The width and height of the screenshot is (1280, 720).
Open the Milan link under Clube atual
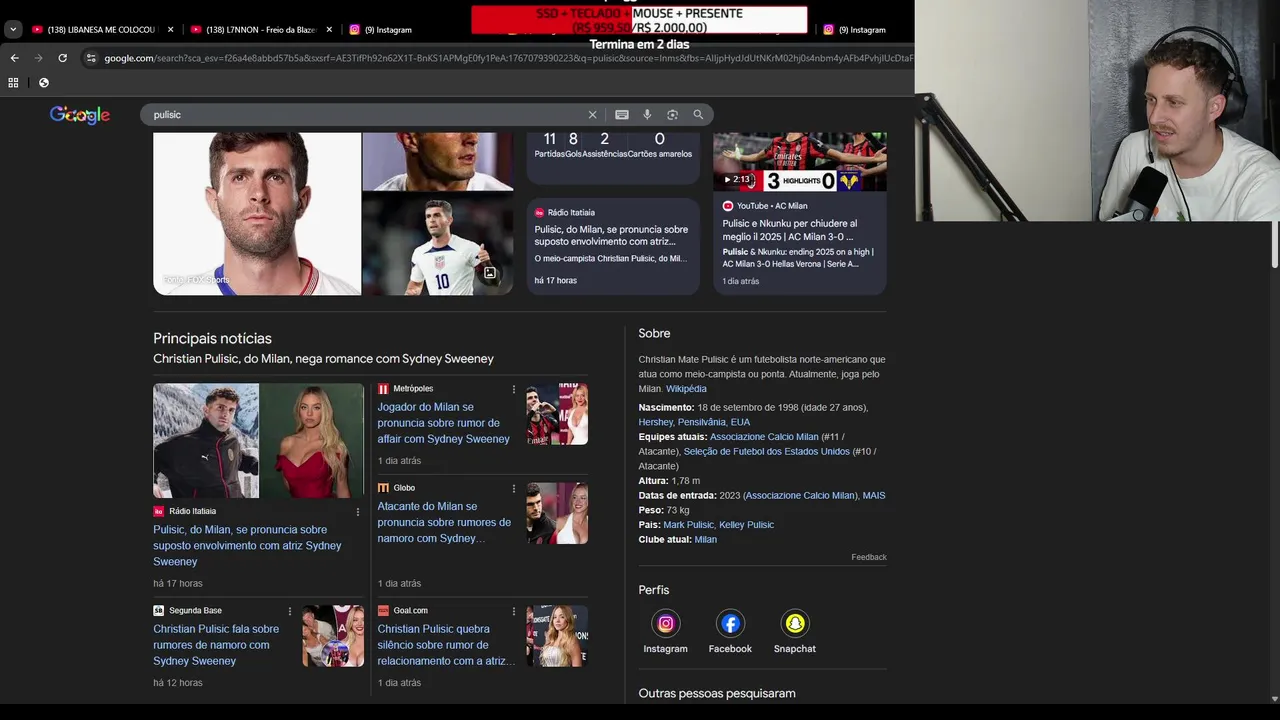706,540
